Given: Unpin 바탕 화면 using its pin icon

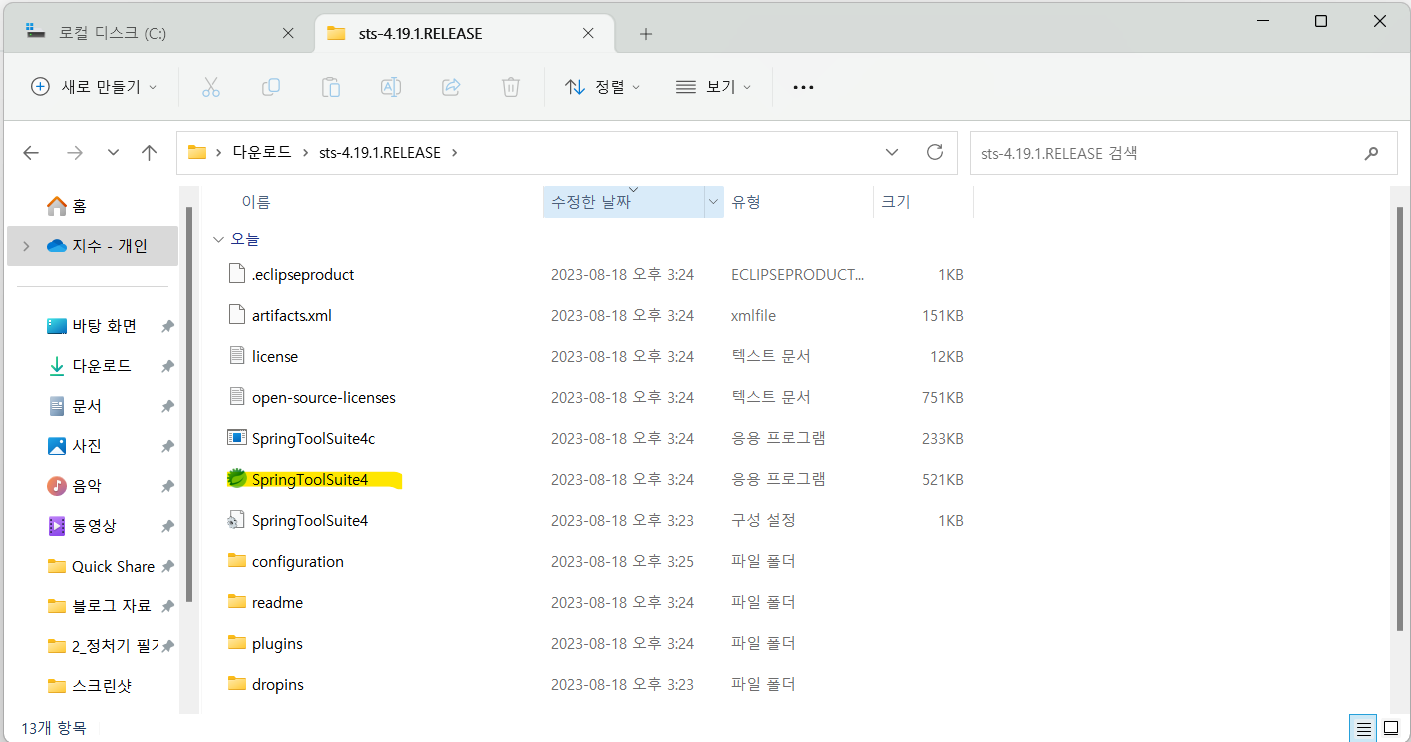Looking at the screenshot, I should [167, 326].
